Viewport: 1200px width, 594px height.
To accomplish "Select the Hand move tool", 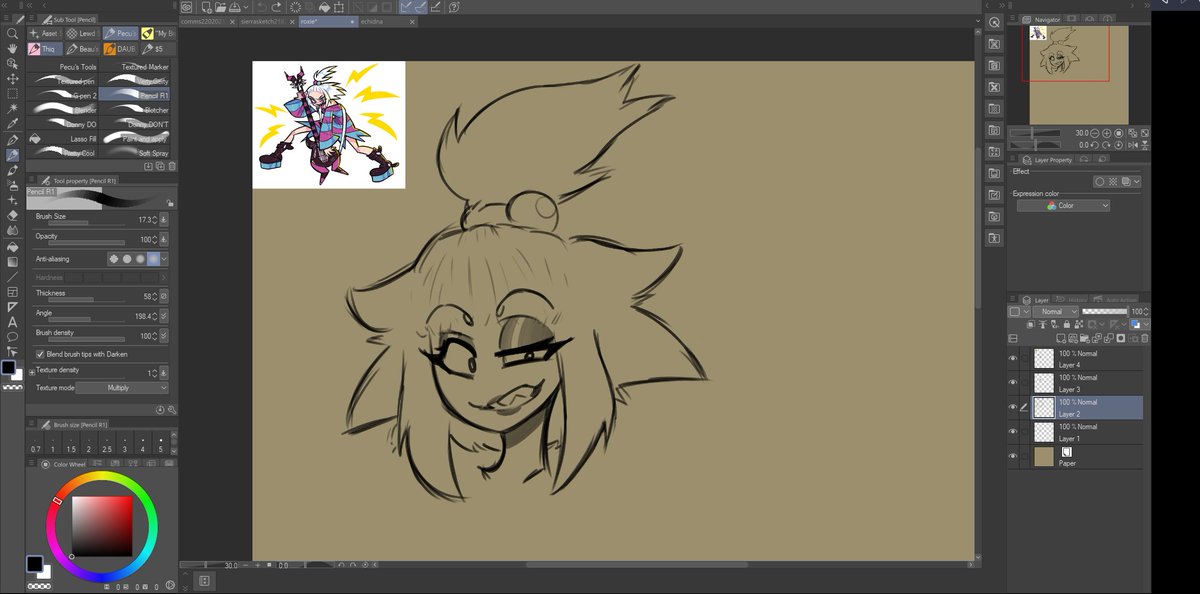I will [12, 48].
